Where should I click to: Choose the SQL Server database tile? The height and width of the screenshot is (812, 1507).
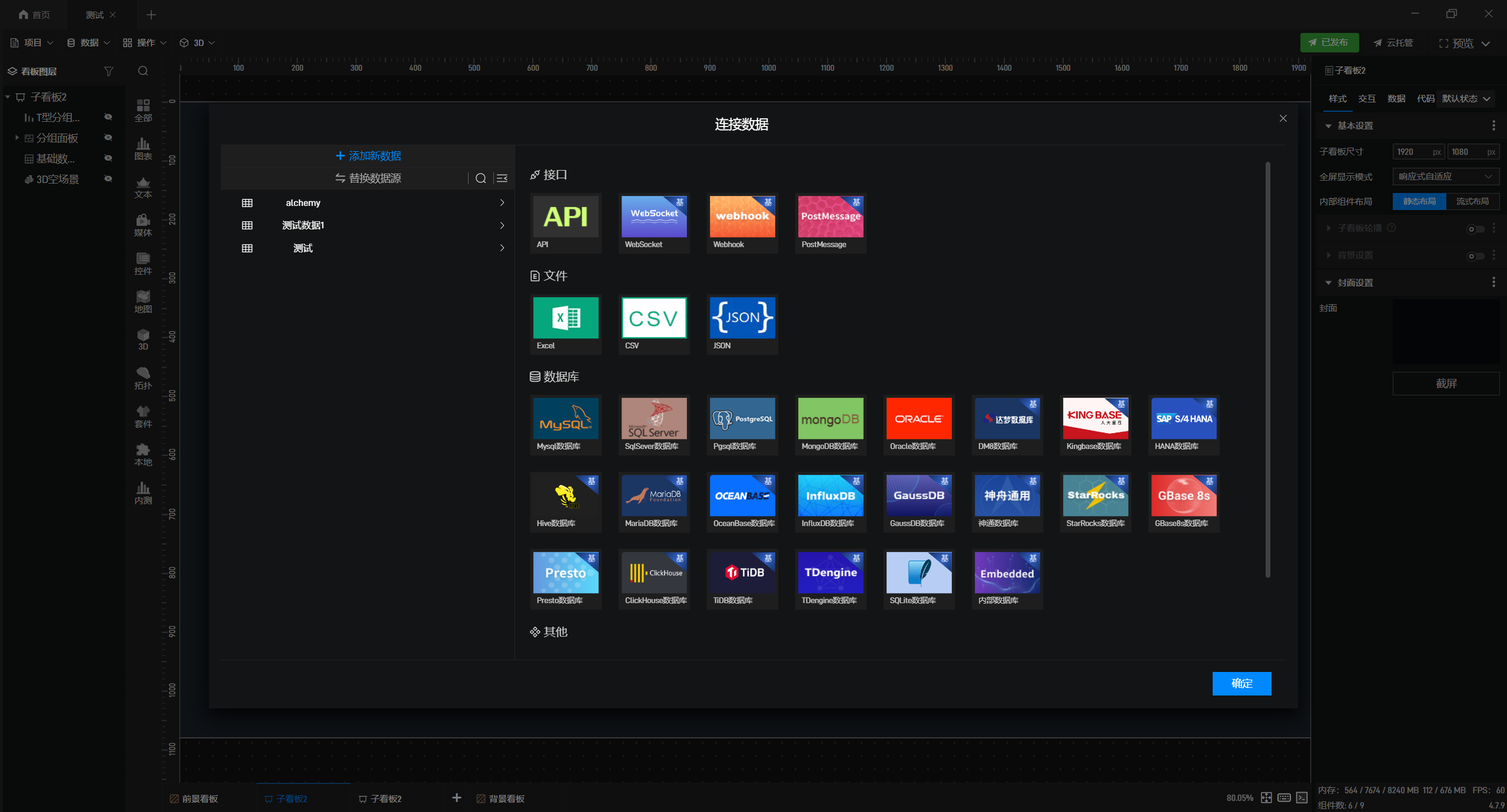tap(654, 425)
